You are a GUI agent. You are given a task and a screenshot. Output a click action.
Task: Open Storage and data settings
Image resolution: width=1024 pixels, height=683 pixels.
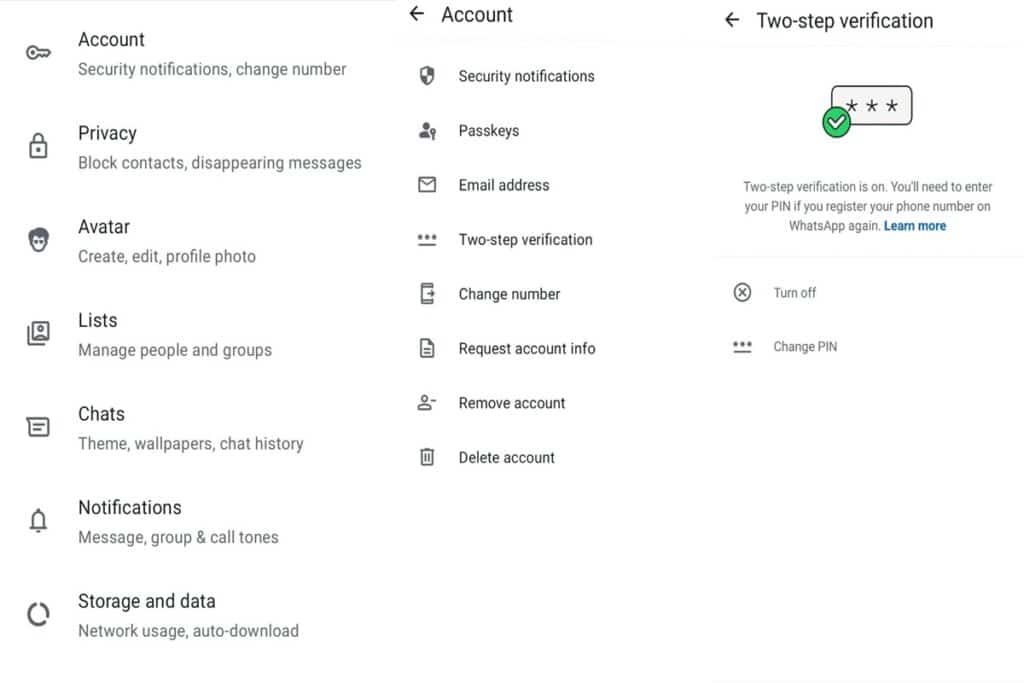(x=196, y=614)
